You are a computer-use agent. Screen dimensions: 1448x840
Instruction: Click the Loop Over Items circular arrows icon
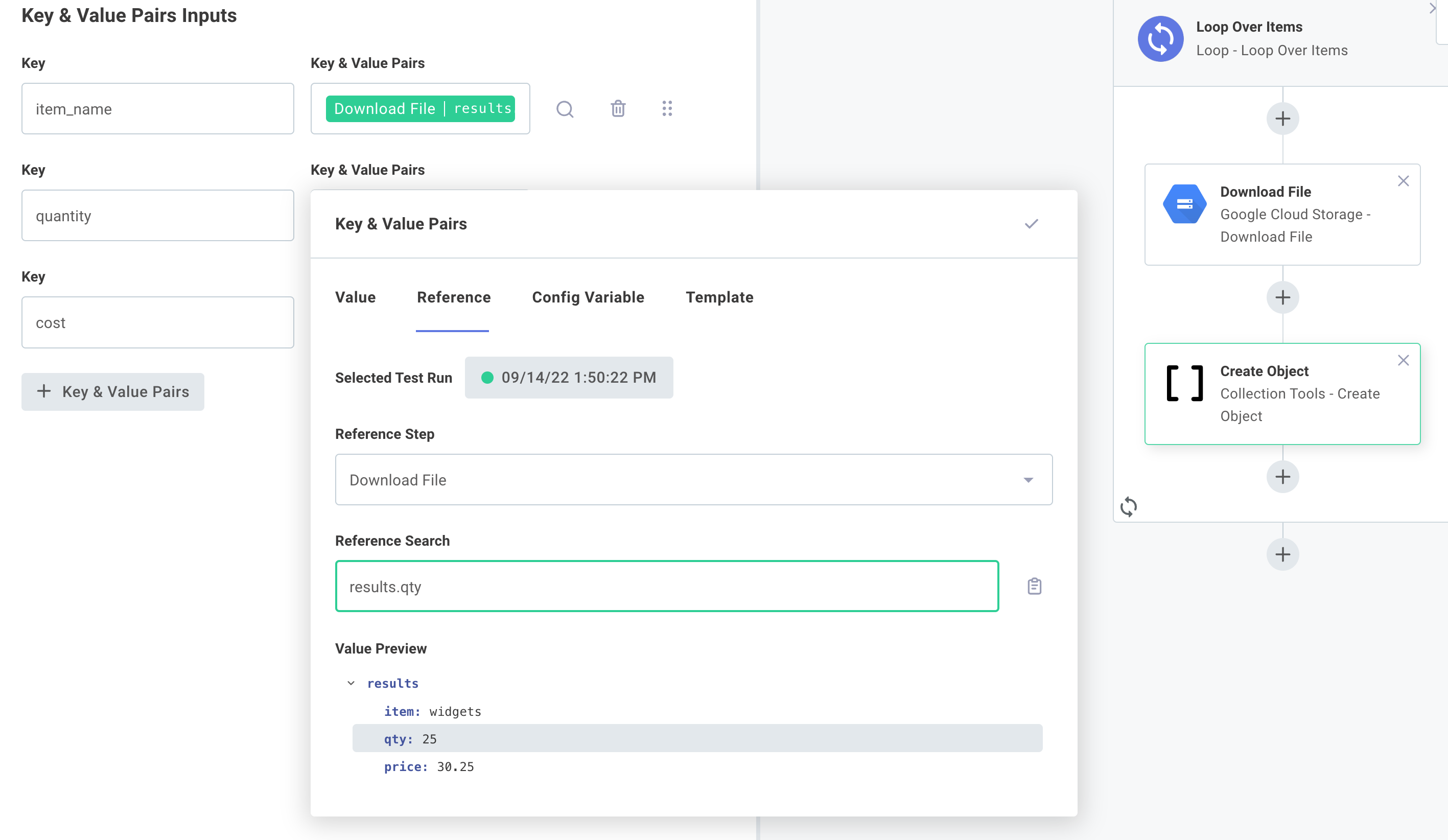coord(1161,38)
